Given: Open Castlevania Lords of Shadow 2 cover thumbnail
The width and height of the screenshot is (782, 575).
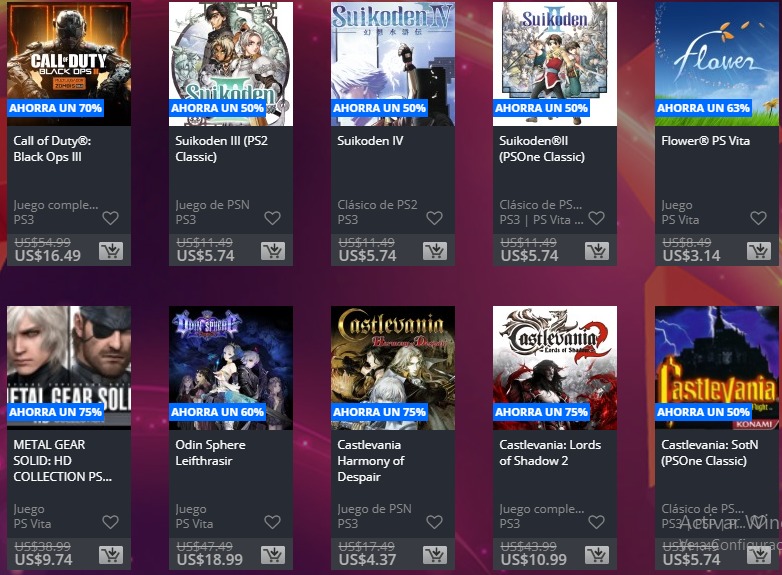Looking at the screenshot, I should (x=555, y=368).
